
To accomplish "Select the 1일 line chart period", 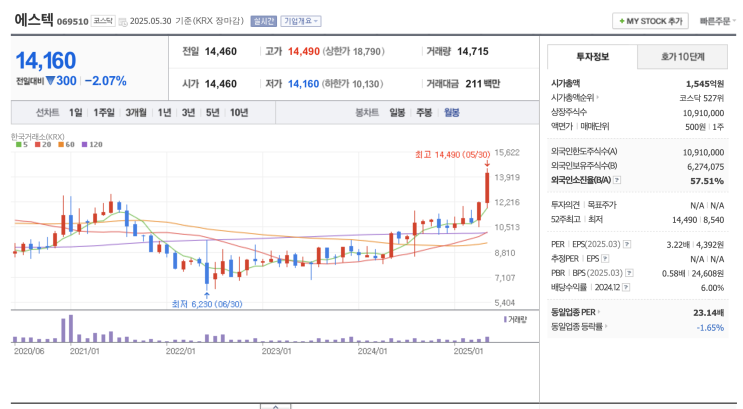I will (75, 113).
